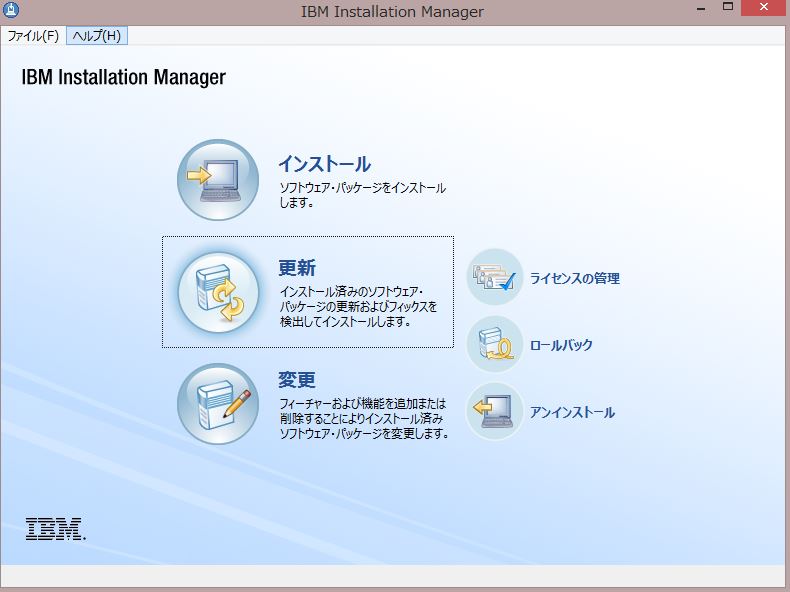
Task: Click text ソフトウェア・パッケージをインストールします。
Action: (x=363, y=195)
